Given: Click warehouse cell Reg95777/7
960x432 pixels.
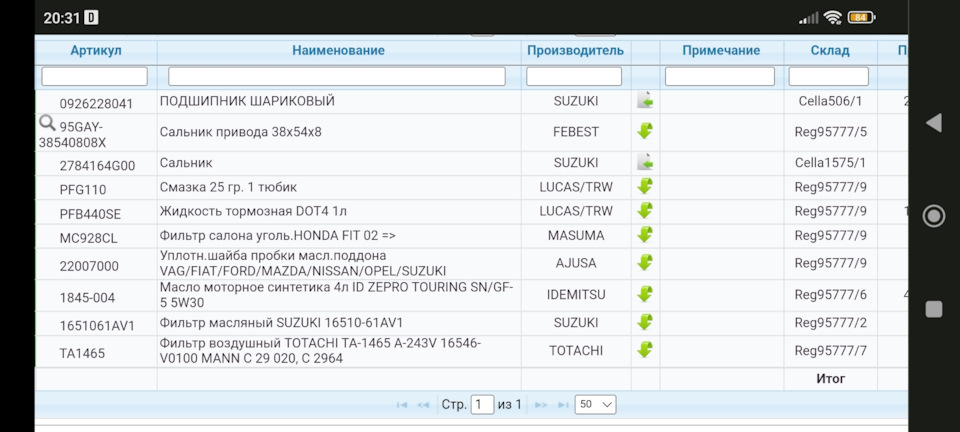Looking at the screenshot, I should (x=830, y=351).
